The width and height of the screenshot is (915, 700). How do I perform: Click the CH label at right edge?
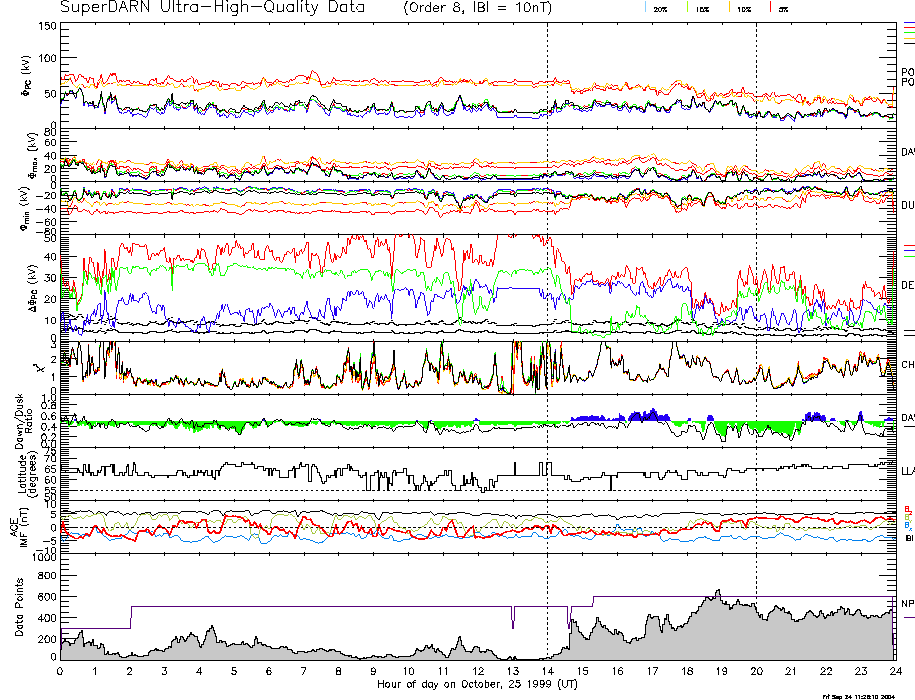pos(907,366)
